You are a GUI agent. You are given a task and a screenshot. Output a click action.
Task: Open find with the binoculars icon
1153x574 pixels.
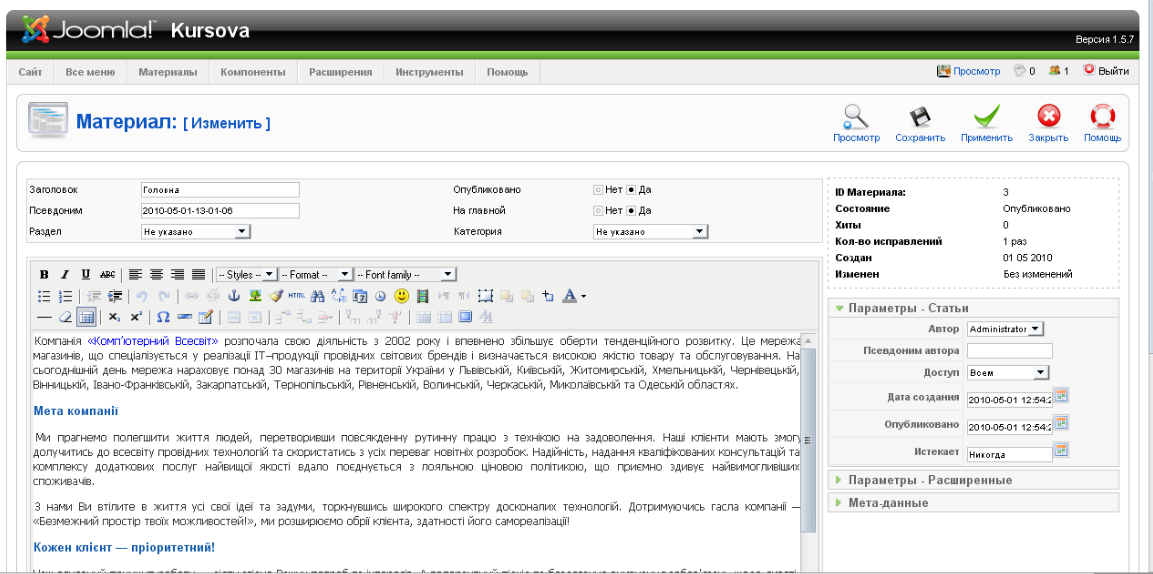point(318,296)
